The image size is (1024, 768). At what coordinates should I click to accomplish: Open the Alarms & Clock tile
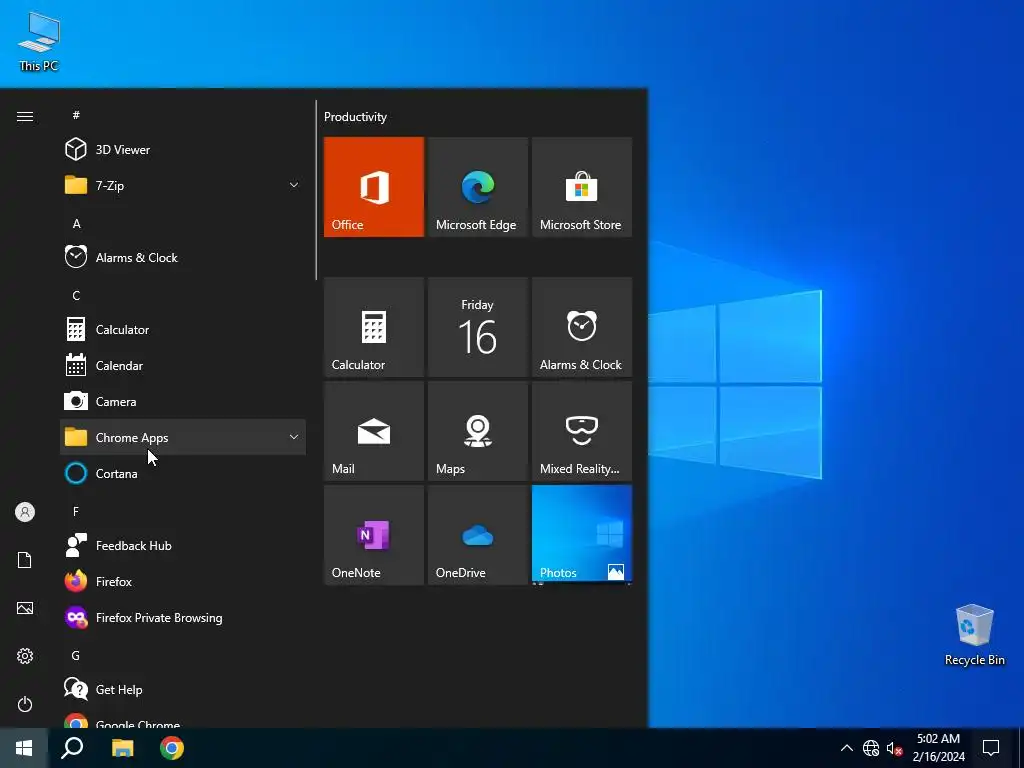pos(582,327)
